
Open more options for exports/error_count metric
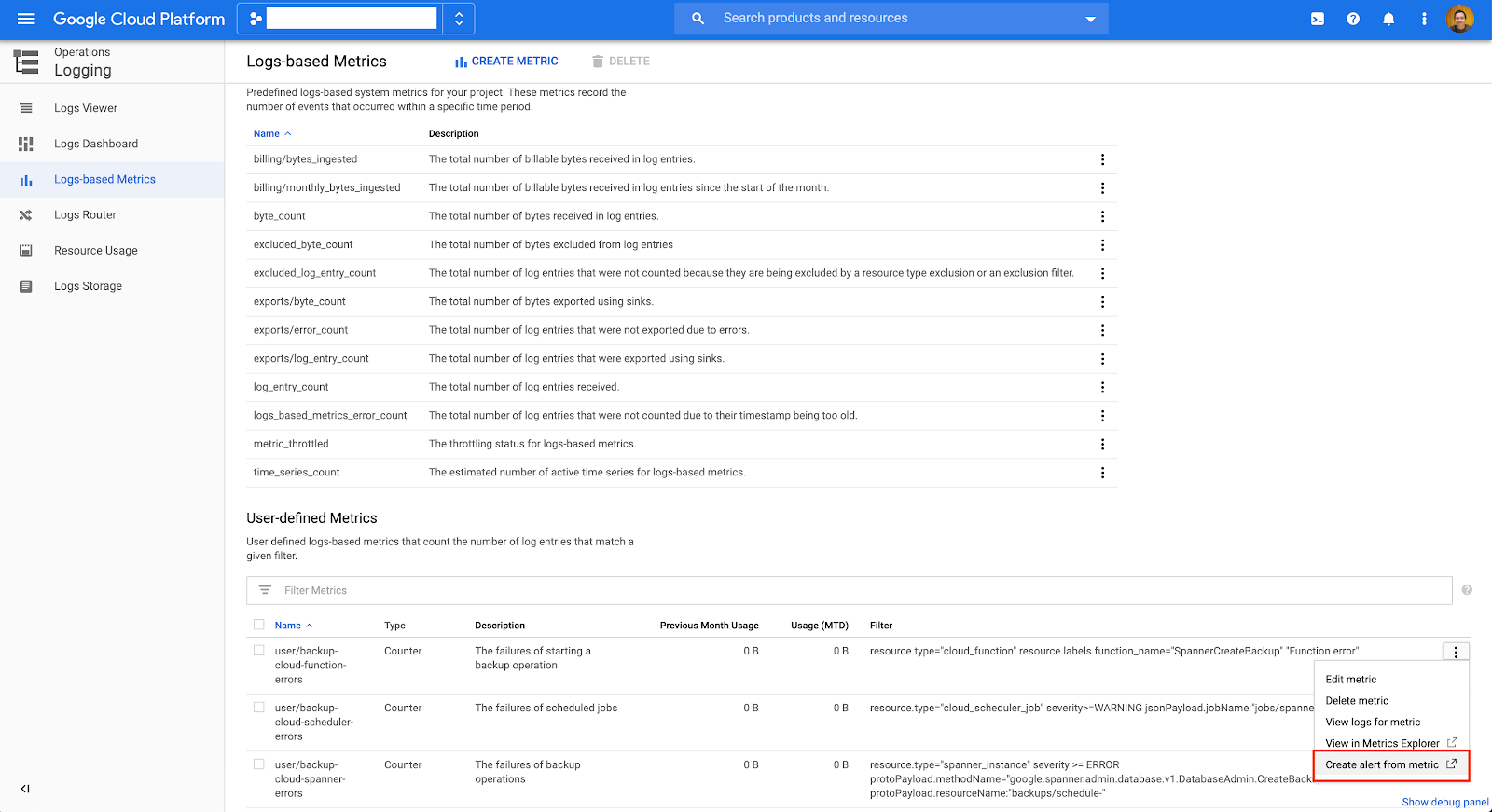1102,330
